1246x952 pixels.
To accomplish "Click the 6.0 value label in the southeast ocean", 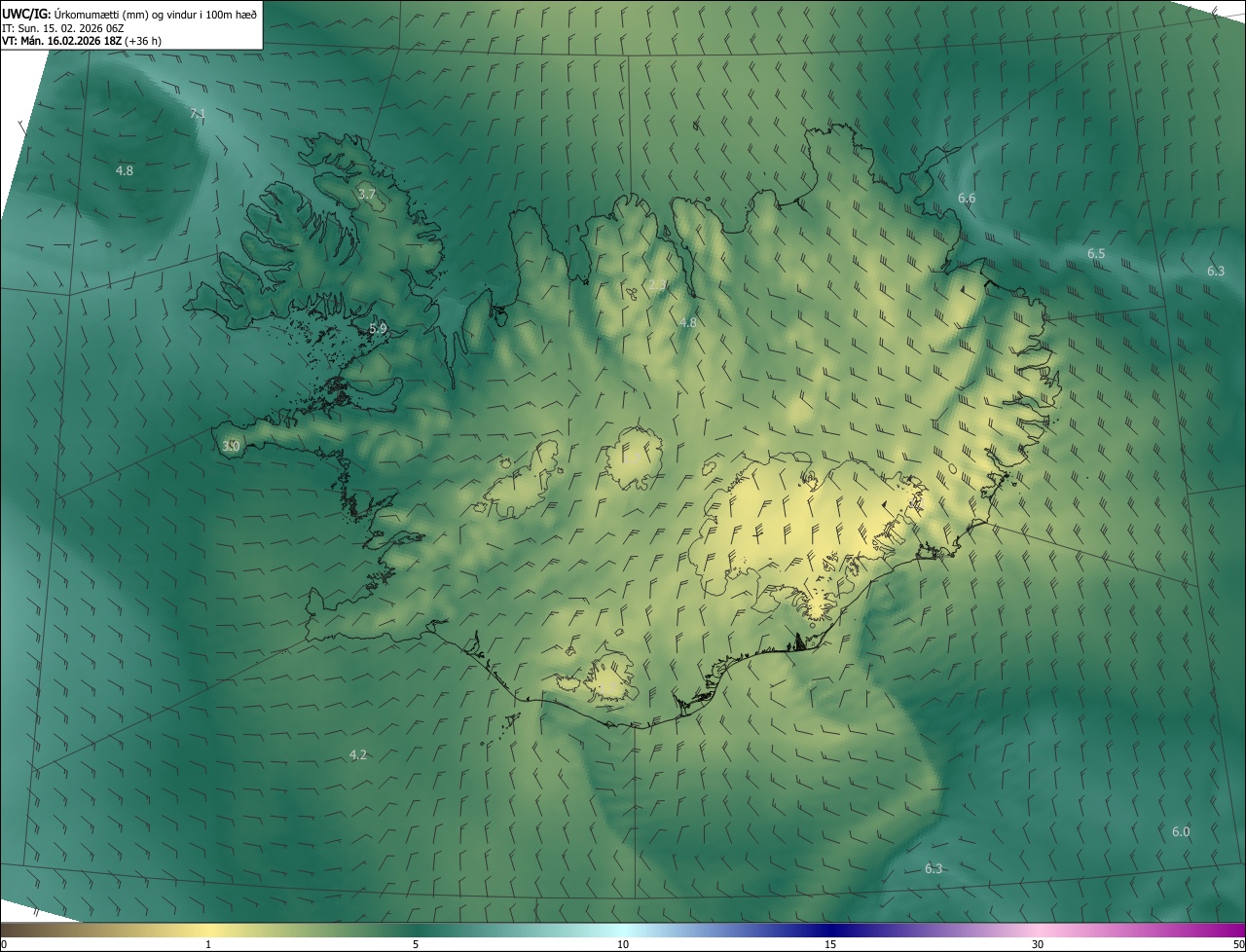I will coord(1181,831).
